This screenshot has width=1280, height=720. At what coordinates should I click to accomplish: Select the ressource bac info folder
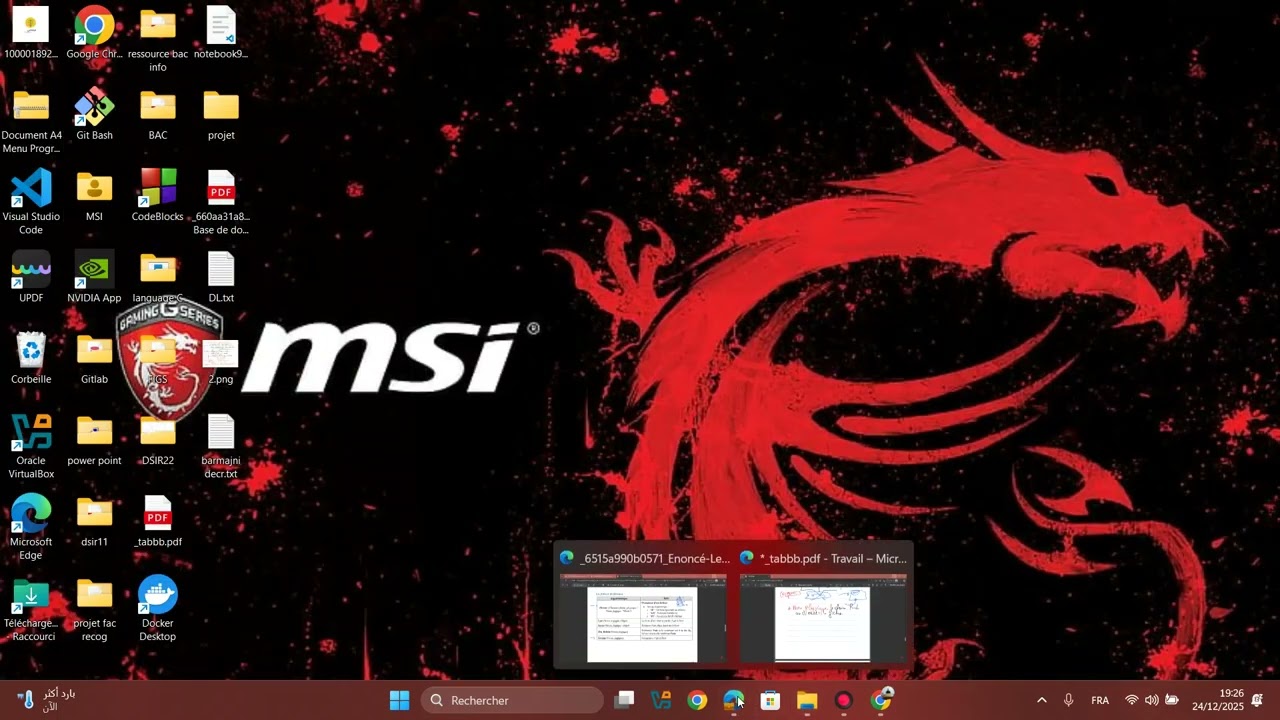pyautogui.click(x=158, y=39)
